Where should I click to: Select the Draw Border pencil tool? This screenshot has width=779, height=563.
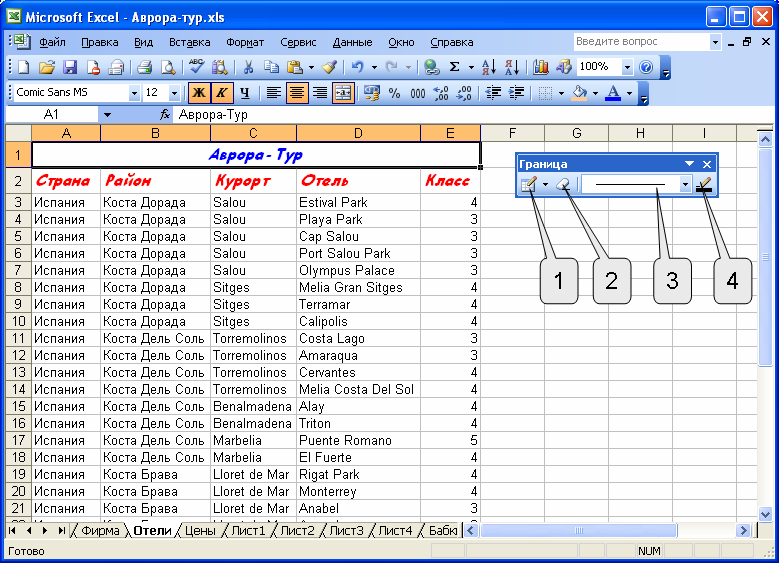point(528,185)
